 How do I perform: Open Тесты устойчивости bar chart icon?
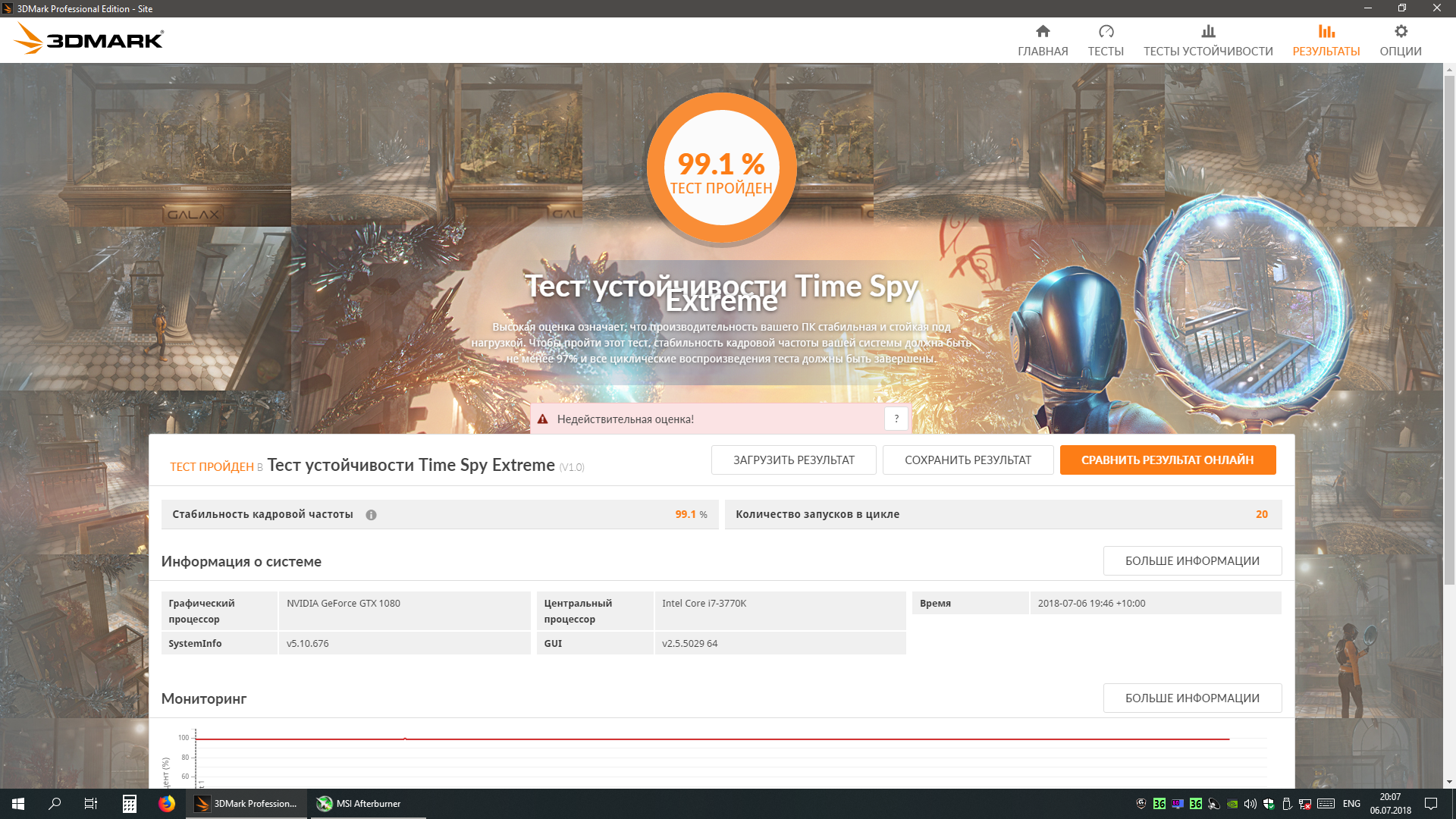click(1208, 31)
